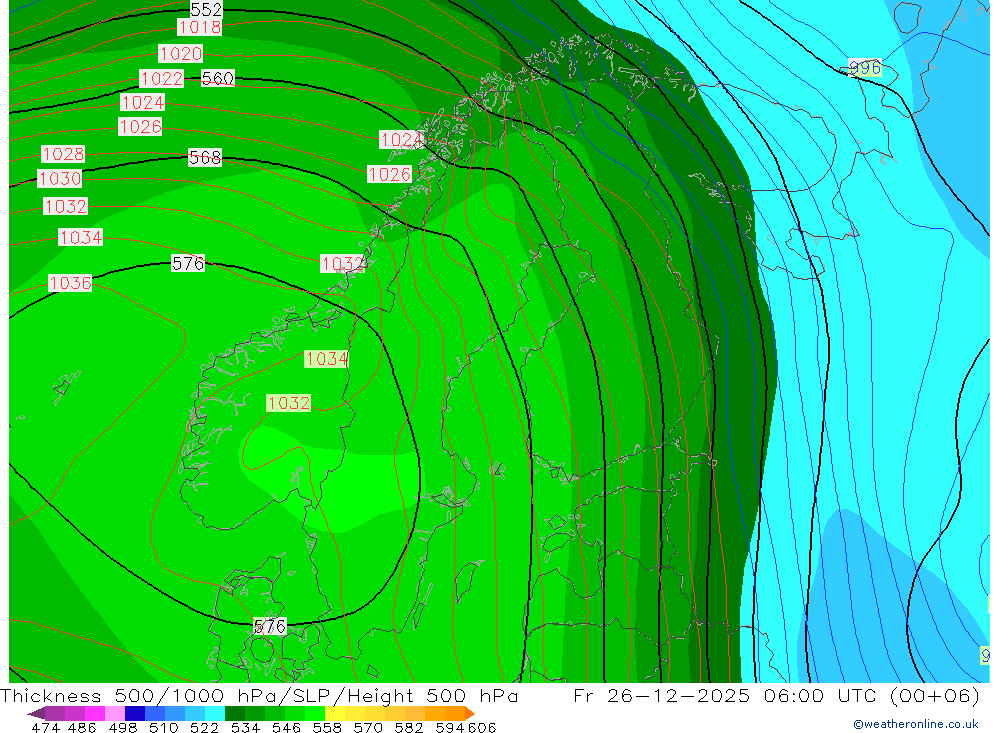
Task: Click the '570' legend value
Action: point(368,728)
